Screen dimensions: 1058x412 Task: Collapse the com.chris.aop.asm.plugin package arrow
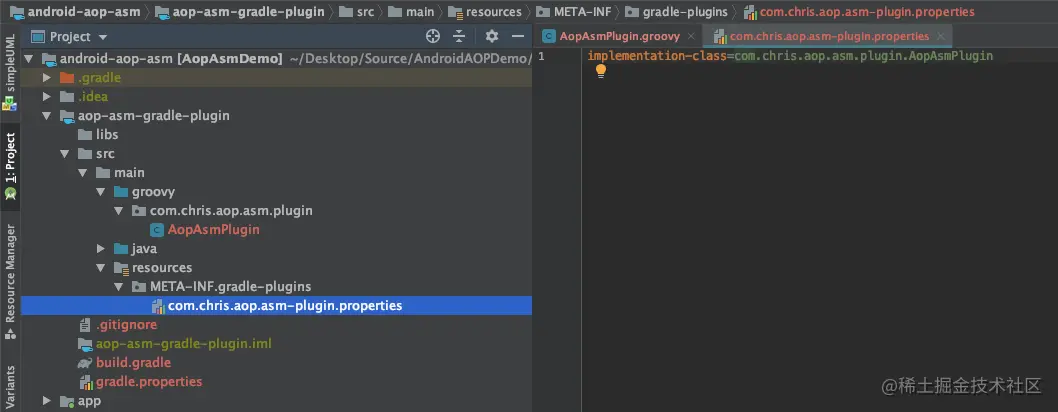(x=119, y=210)
